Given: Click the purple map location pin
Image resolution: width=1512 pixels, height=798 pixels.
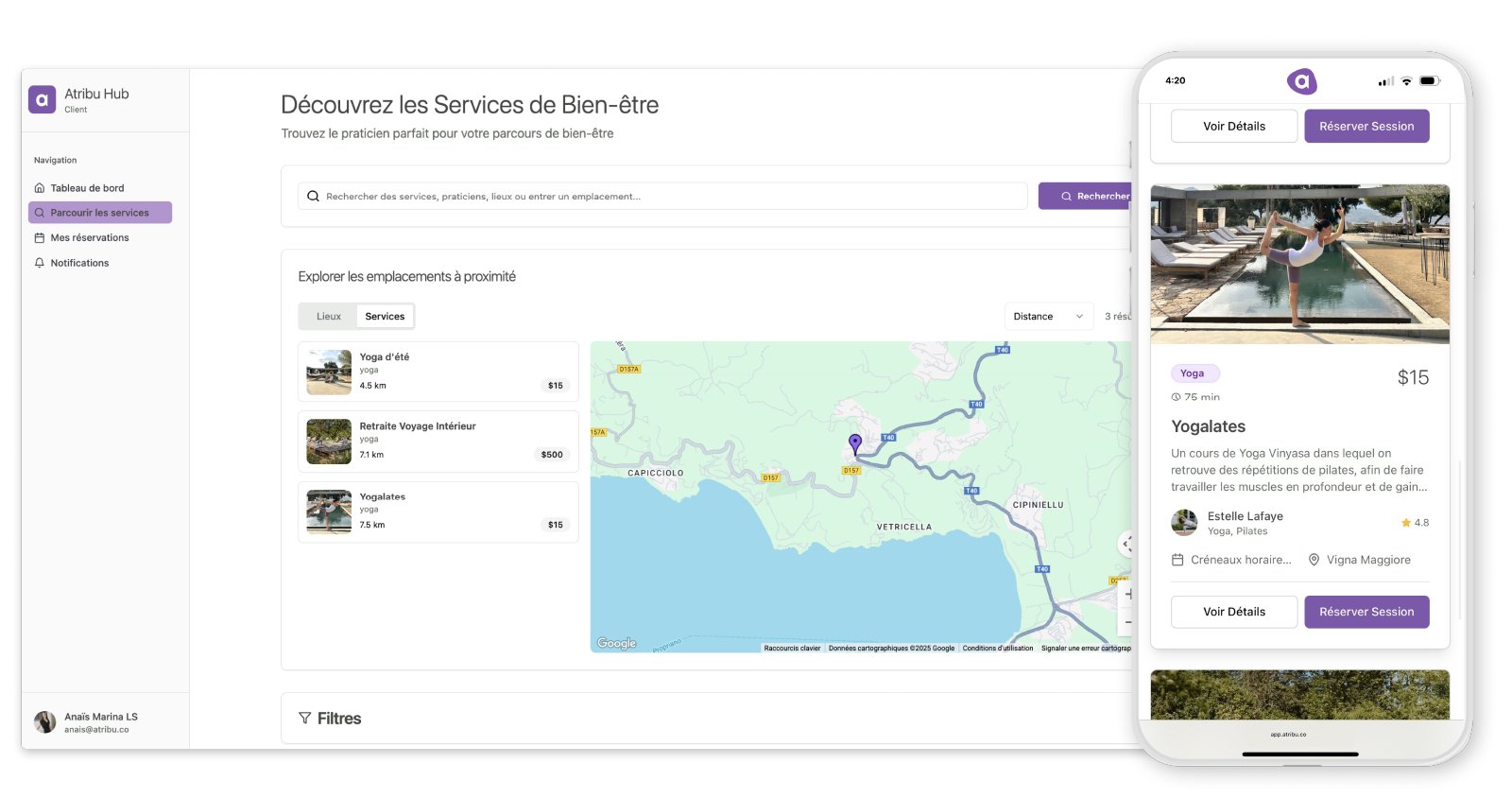Looking at the screenshot, I should [855, 442].
